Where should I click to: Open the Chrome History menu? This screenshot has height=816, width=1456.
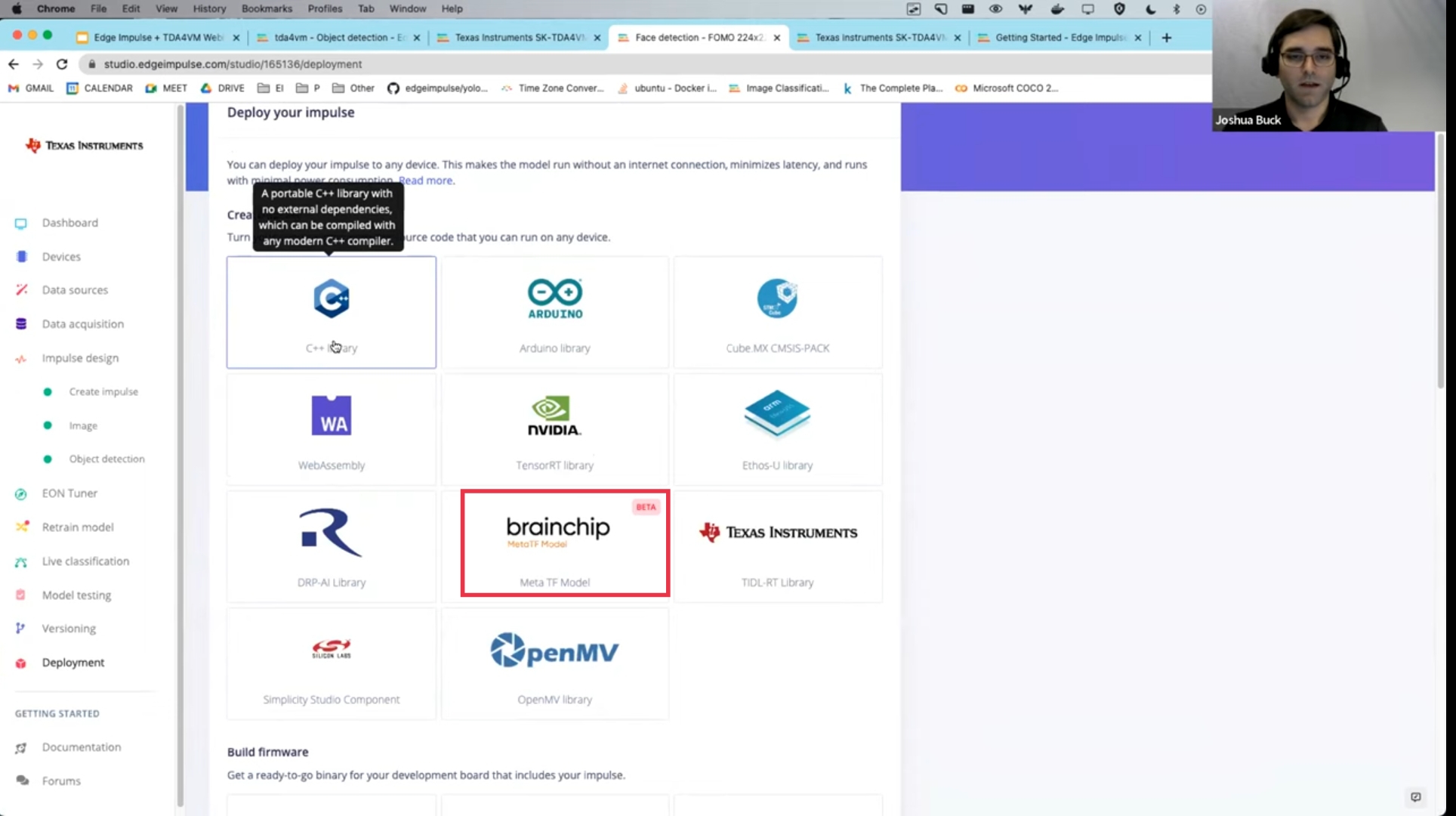tap(209, 9)
